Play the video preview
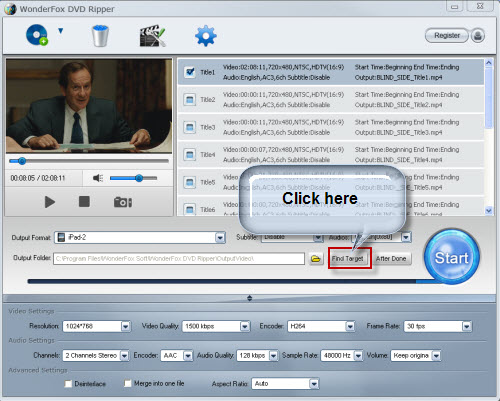This screenshot has width=500, height=401. [x=50, y=202]
